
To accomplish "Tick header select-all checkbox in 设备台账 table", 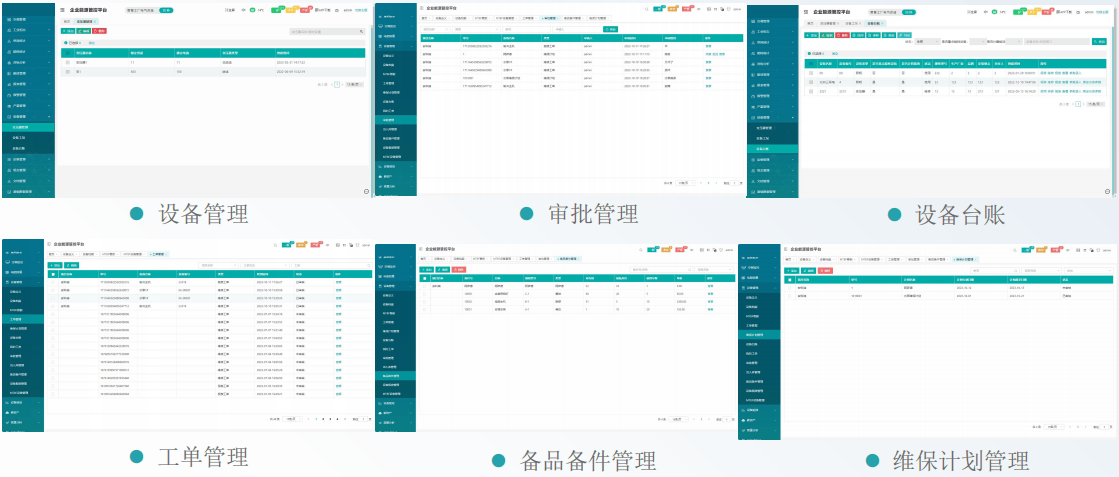I will point(811,64).
